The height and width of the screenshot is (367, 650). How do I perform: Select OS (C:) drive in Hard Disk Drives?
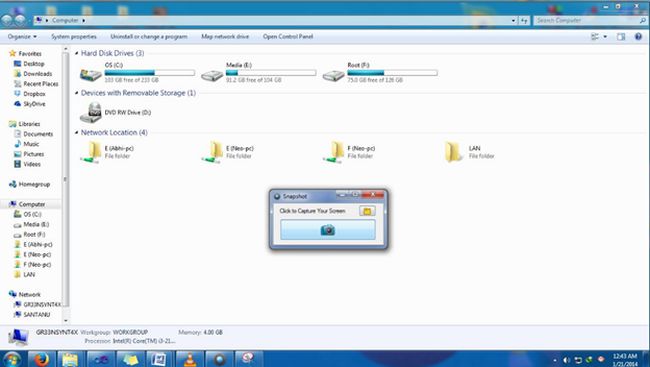pyautogui.click(x=137, y=72)
